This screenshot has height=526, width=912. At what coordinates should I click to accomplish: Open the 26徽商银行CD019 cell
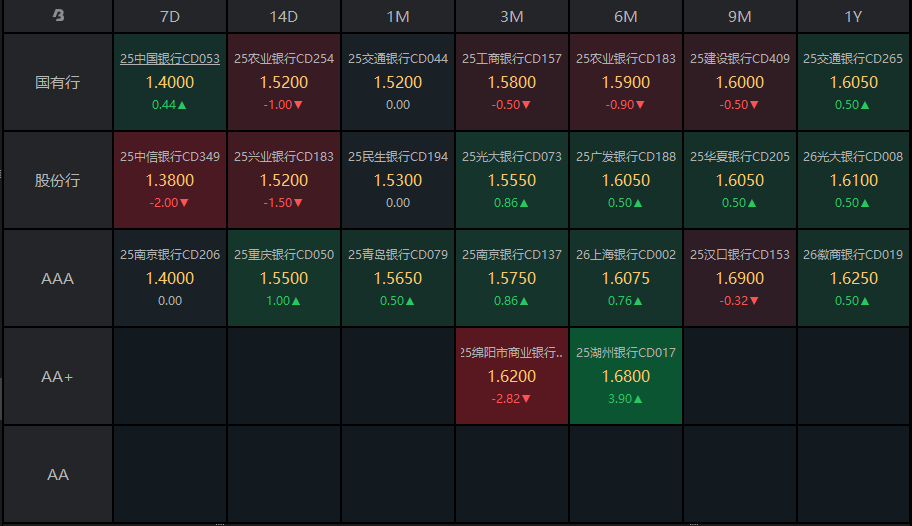point(853,278)
